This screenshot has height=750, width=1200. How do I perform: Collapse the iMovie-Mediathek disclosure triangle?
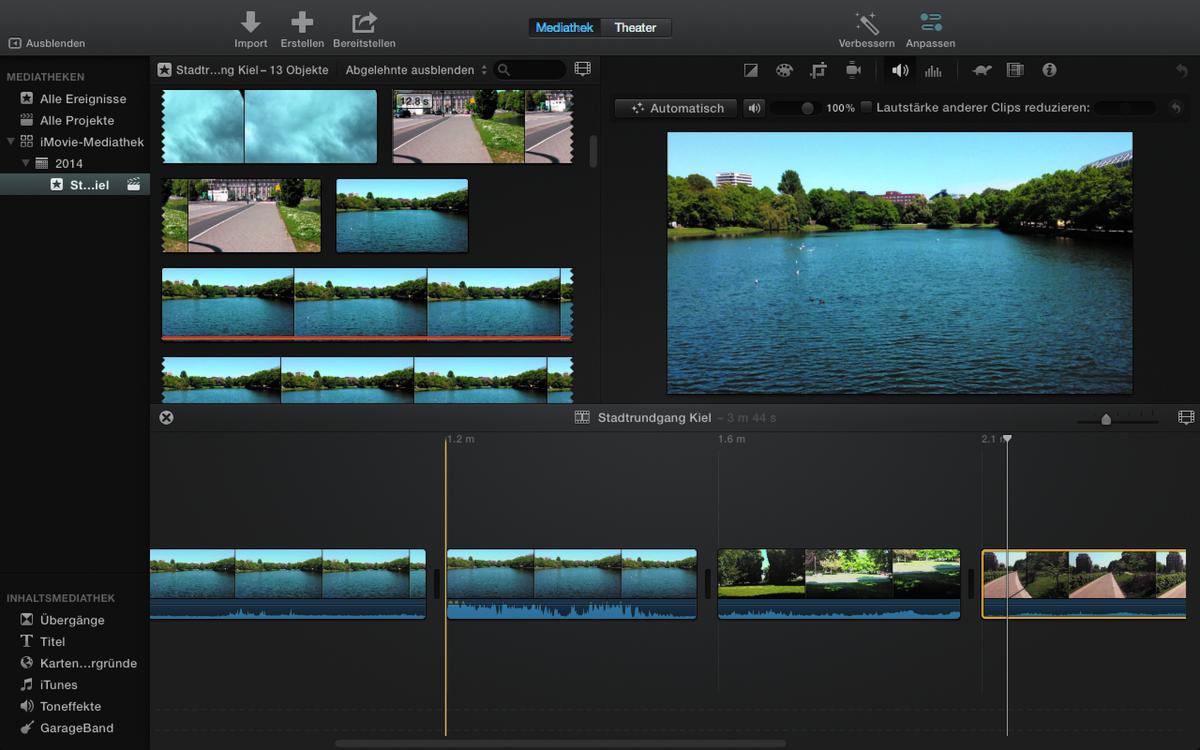point(10,142)
